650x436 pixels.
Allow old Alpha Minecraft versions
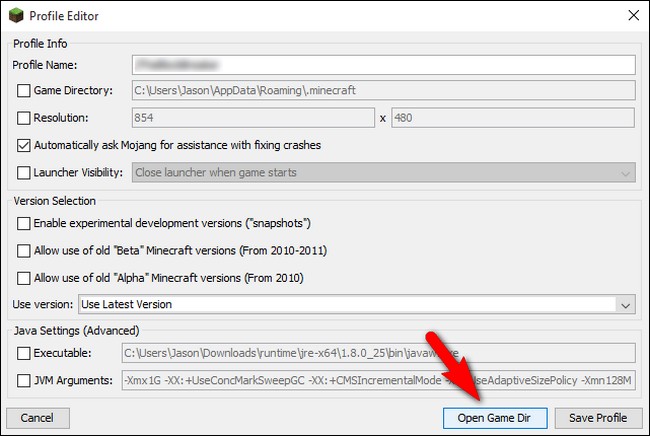pyautogui.click(x=24, y=278)
